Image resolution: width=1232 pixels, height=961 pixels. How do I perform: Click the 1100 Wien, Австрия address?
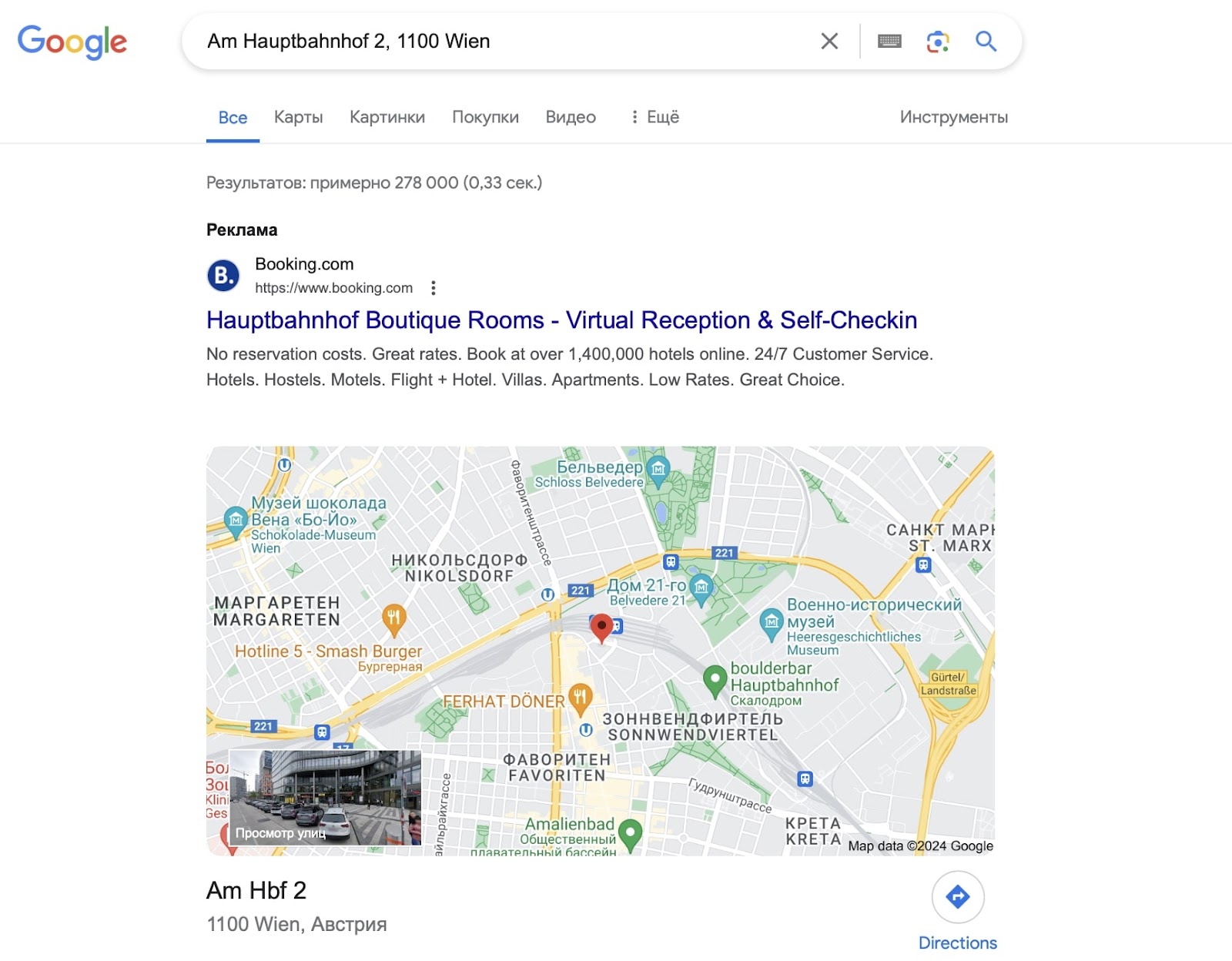point(296,924)
